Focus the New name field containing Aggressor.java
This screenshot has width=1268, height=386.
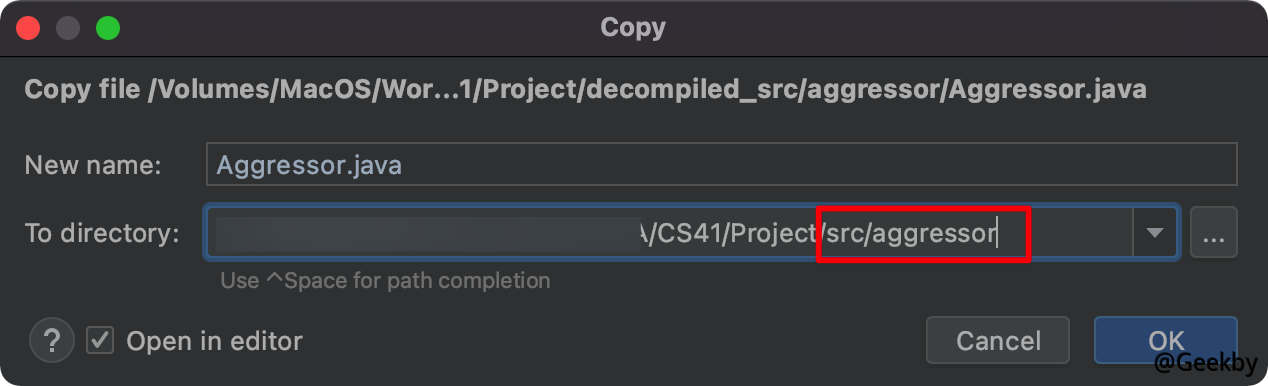(721, 164)
